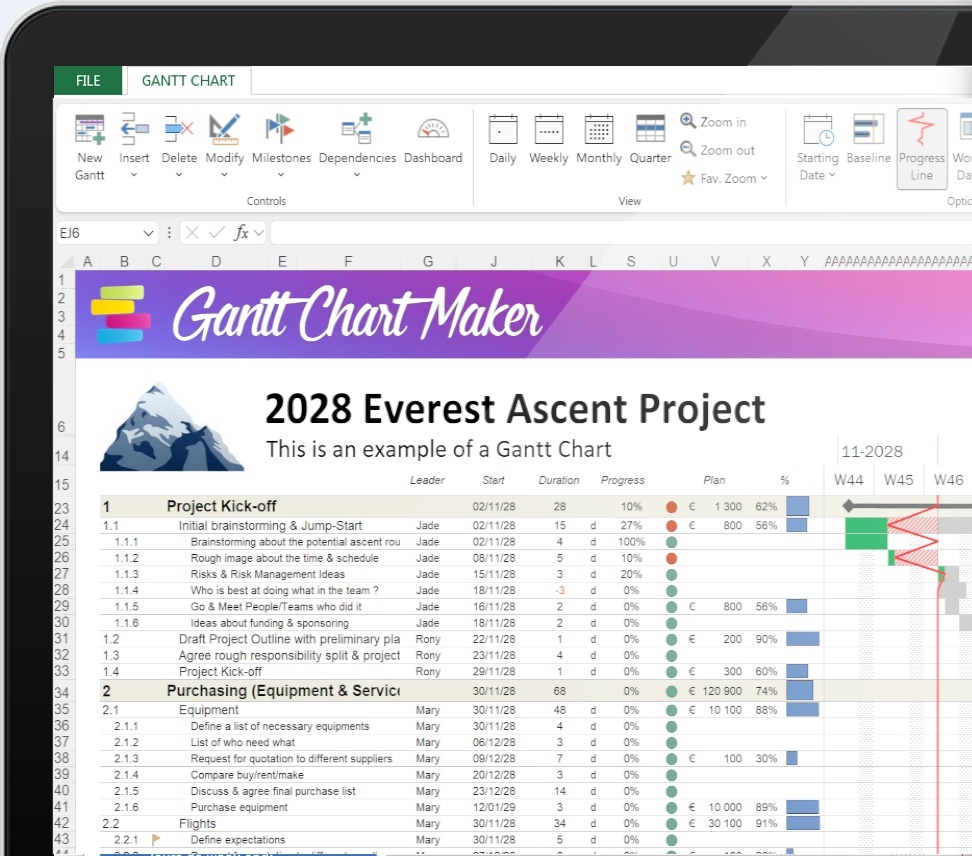The image size is (972, 856).
Task: Click the New Gantt icon
Action: (90, 129)
